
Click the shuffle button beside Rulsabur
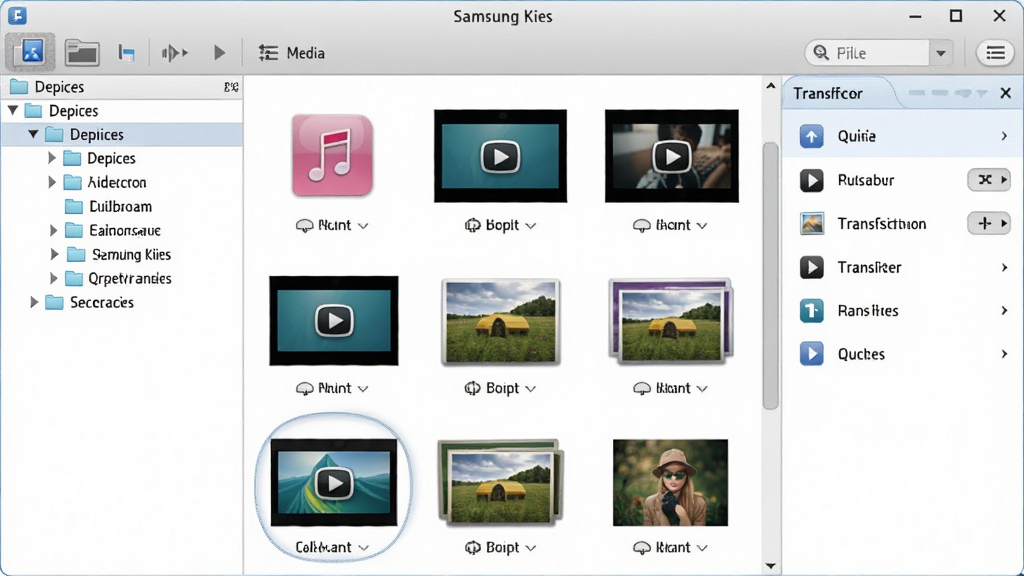click(989, 180)
